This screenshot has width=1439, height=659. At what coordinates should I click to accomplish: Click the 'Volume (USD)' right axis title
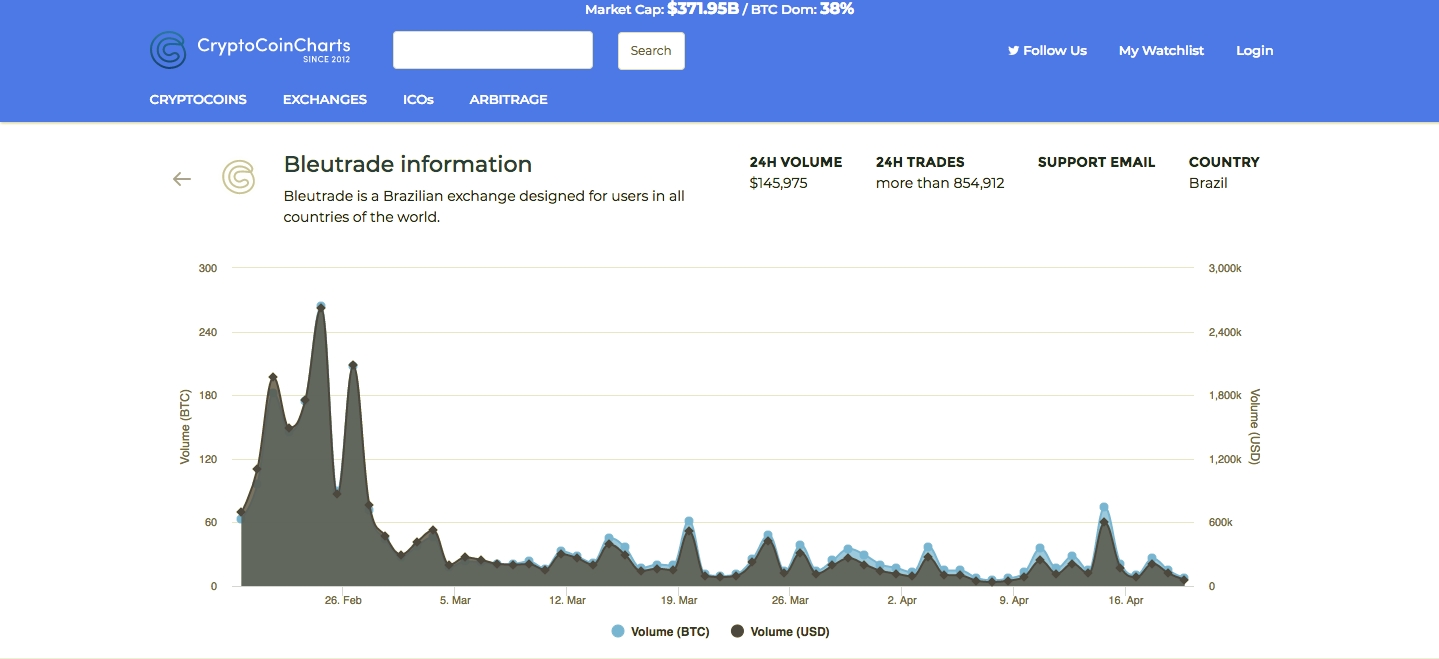pos(1255,427)
